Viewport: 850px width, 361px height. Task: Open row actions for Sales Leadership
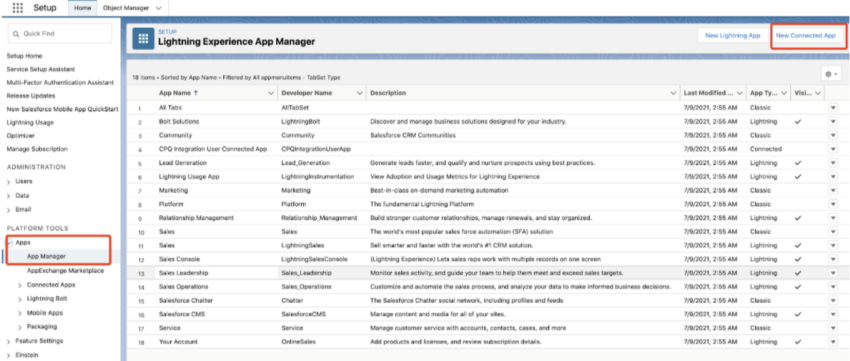tap(833, 273)
